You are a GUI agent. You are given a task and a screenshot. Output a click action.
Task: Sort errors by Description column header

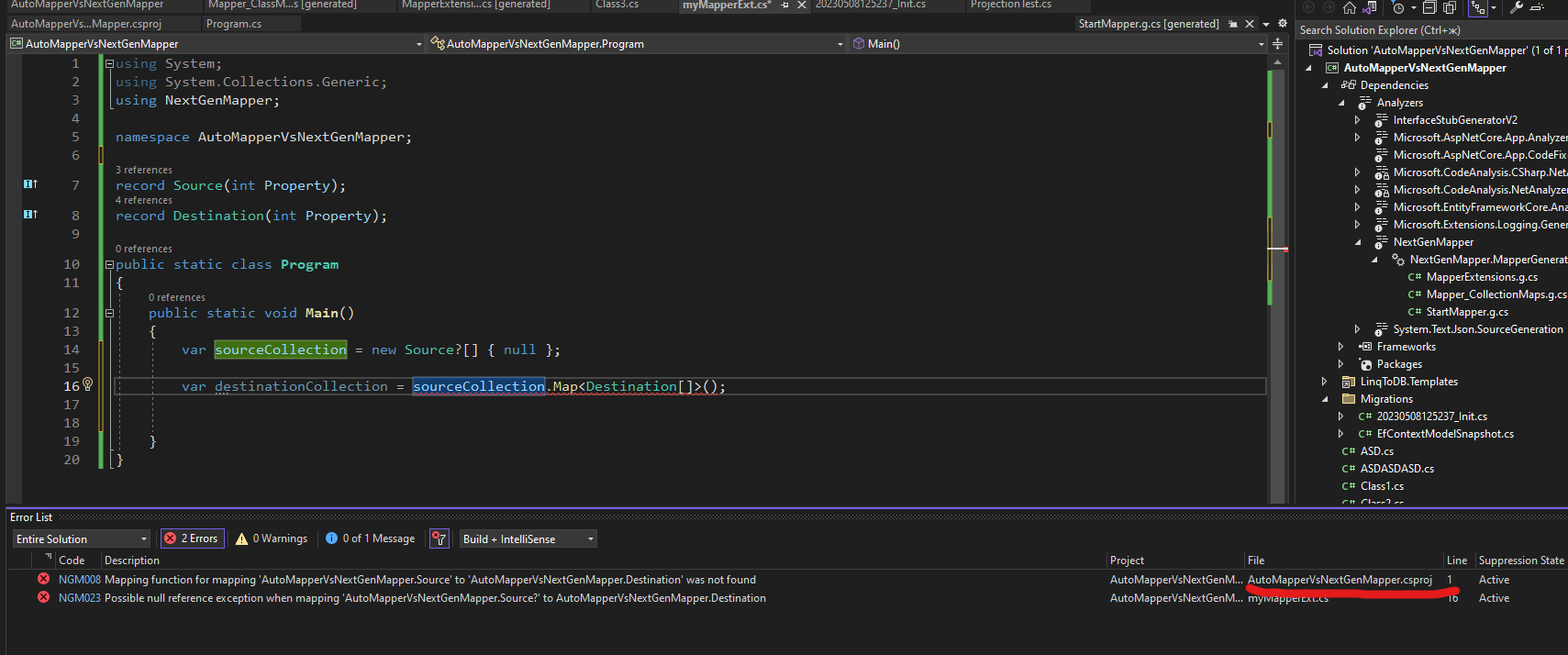132,561
